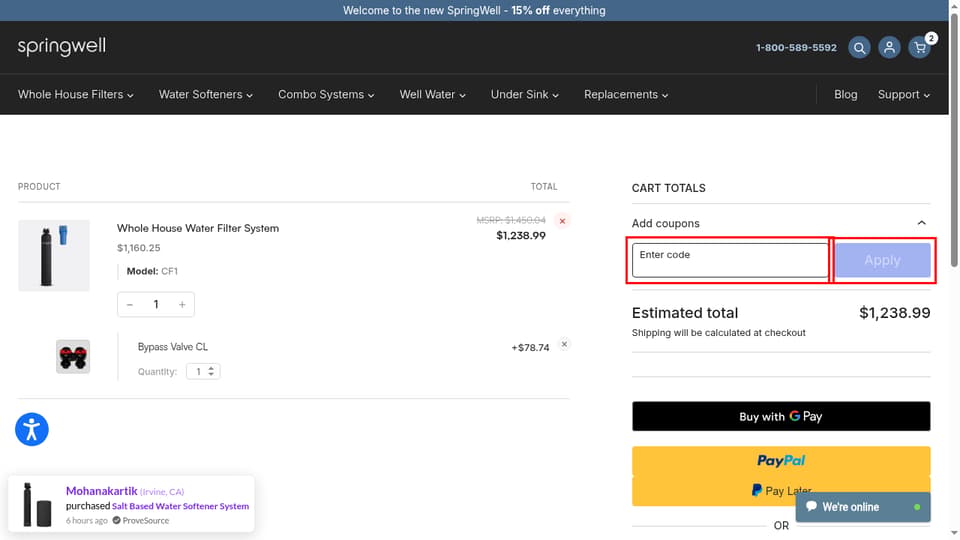Click the 15% off everything banner
Screen dimensions: 960x540
[x=474, y=10]
